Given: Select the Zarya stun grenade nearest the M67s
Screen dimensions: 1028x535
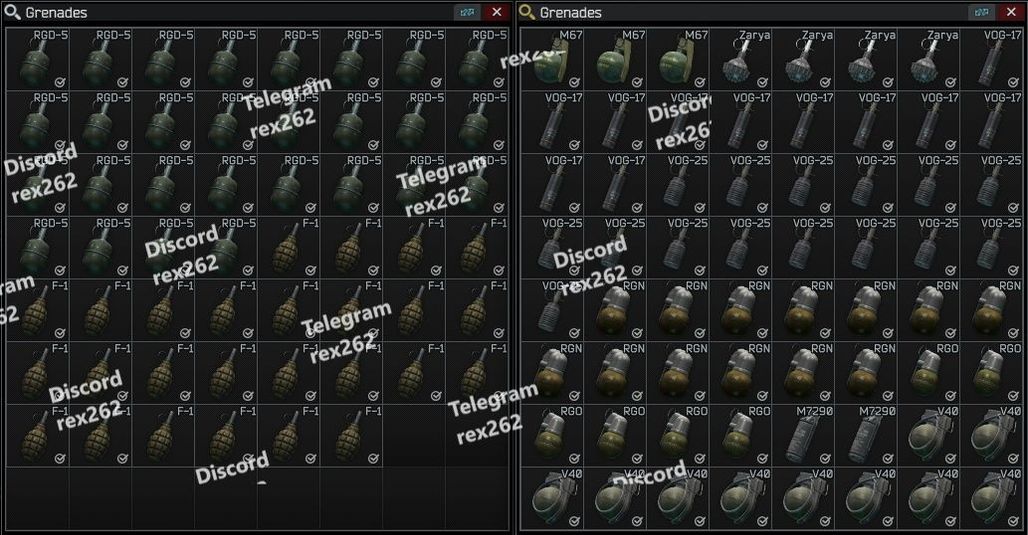Looking at the screenshot, I should click(x=740, y=59).
